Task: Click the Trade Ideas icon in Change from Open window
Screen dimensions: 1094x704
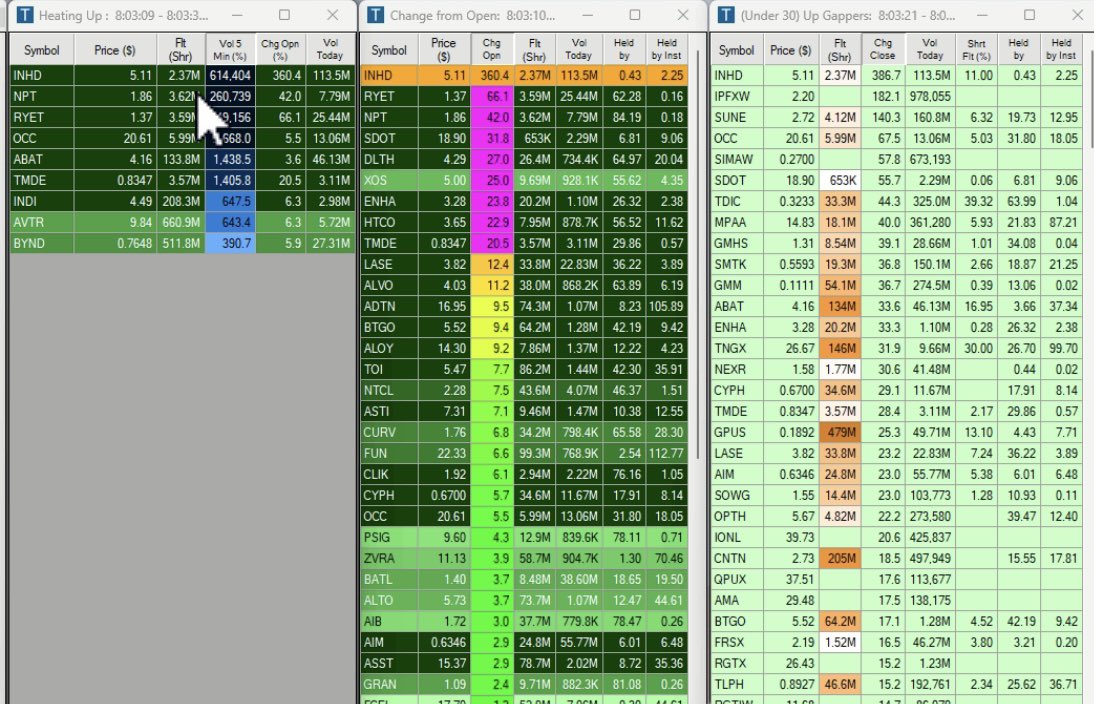Action: click(375, 15)
